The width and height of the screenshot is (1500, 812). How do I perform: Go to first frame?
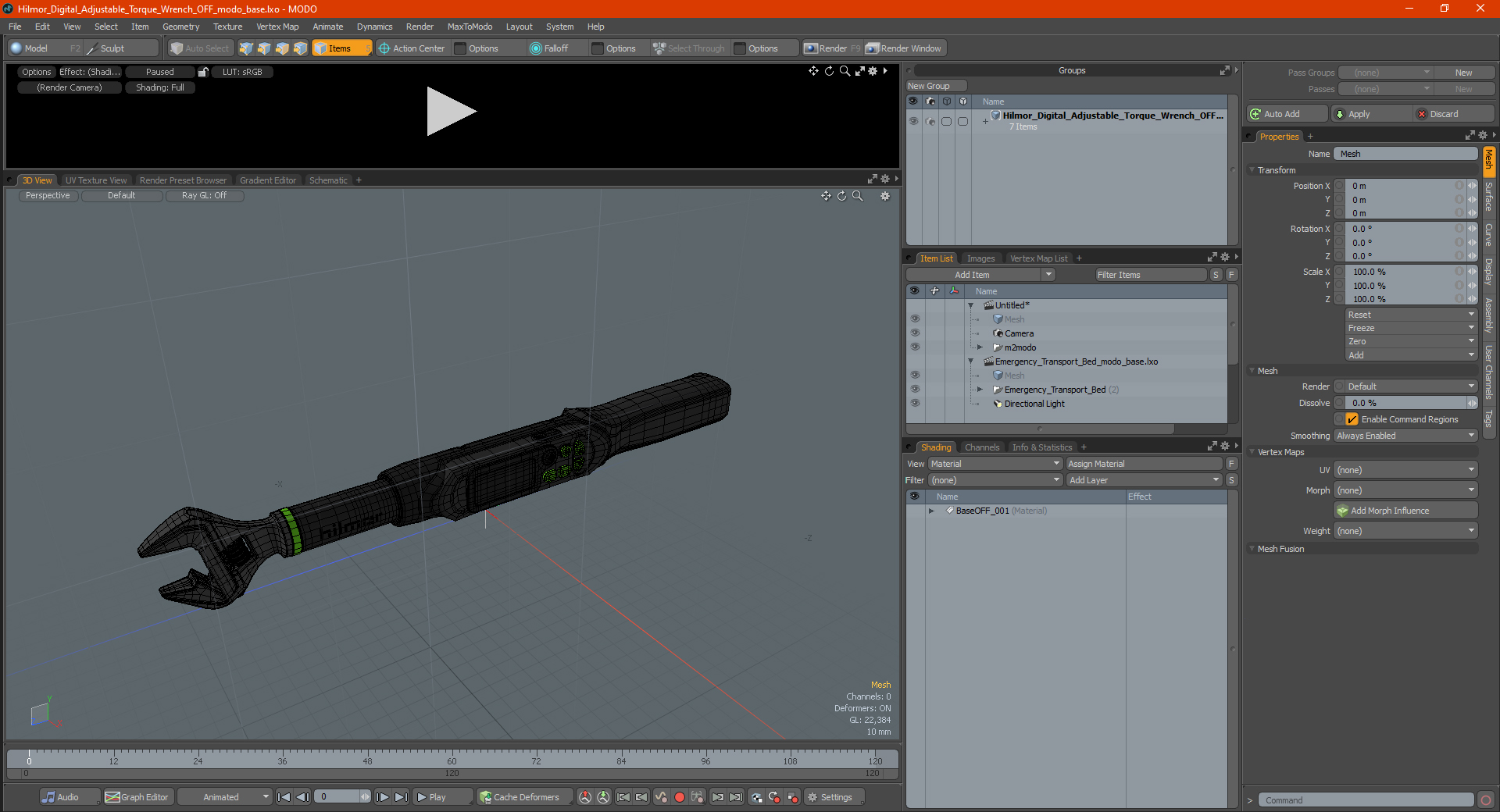point(284,797)
